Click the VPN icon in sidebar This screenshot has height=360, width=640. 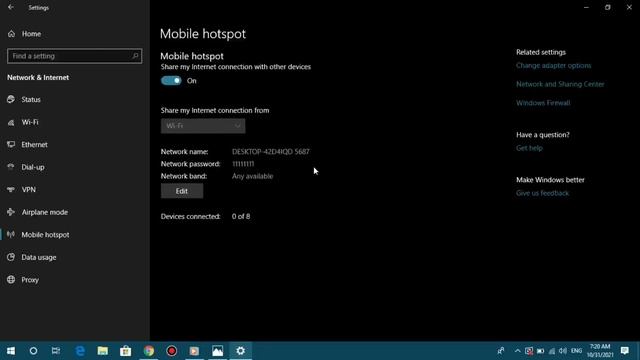click(x=11, y=189)
